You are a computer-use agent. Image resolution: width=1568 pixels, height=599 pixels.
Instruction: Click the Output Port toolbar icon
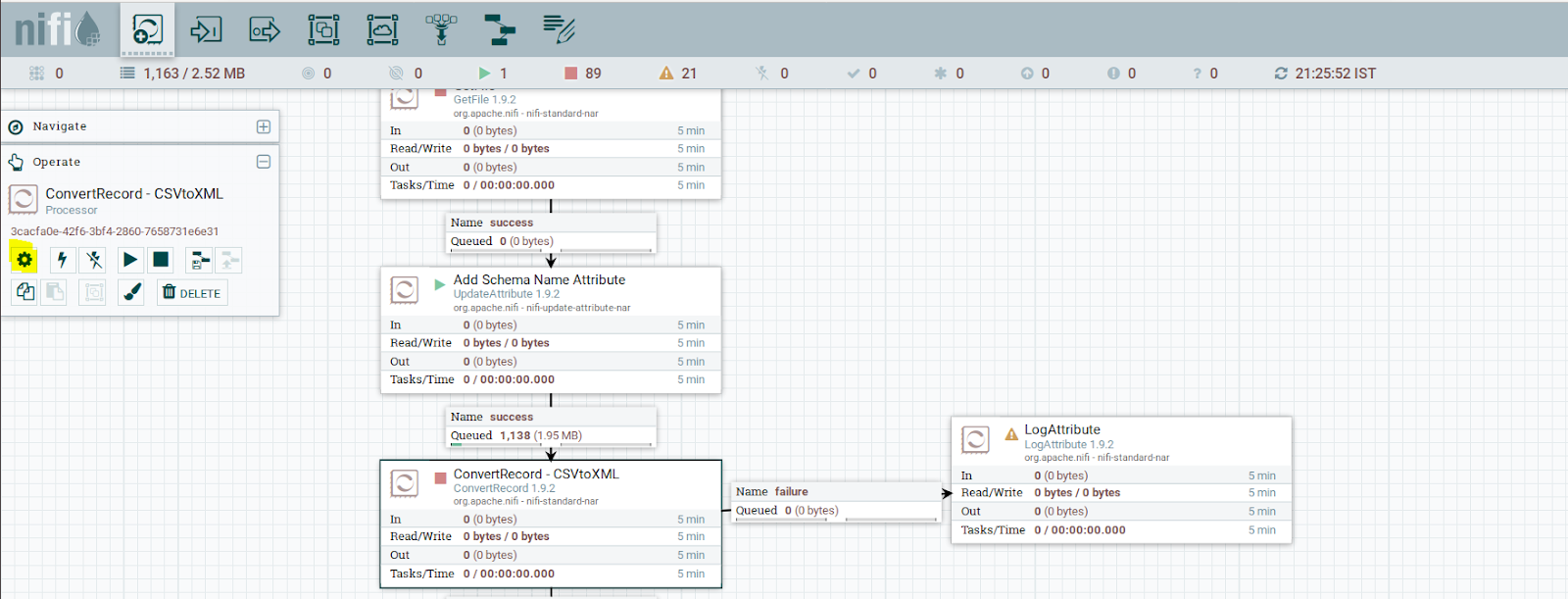(x=265, y=29)
